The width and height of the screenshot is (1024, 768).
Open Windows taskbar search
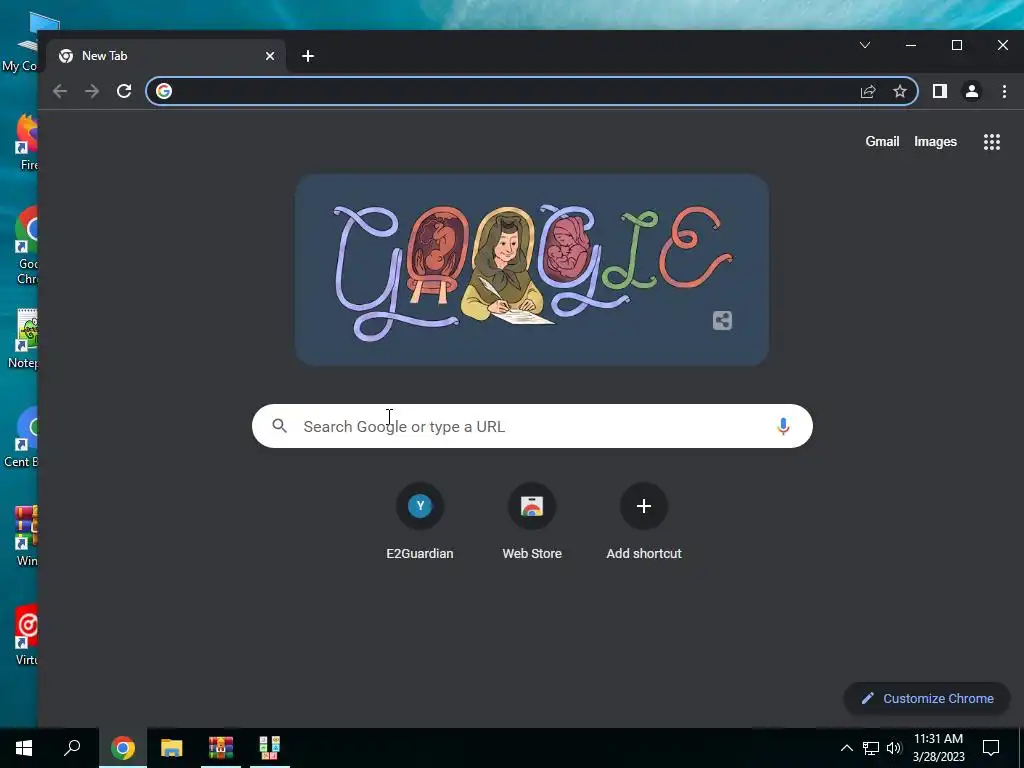click(x=72, y=748)
